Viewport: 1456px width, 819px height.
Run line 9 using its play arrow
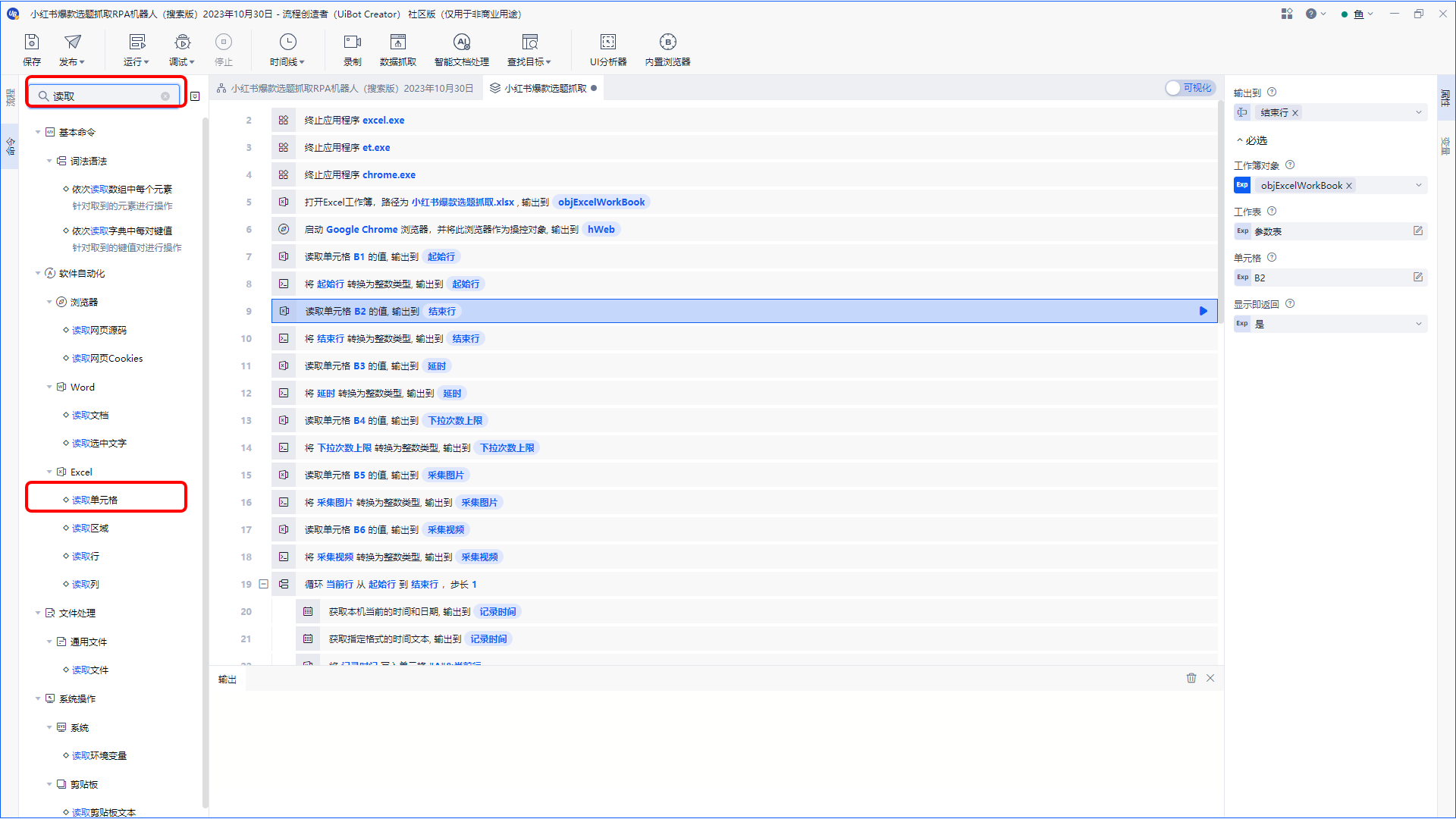point(1203,311)
